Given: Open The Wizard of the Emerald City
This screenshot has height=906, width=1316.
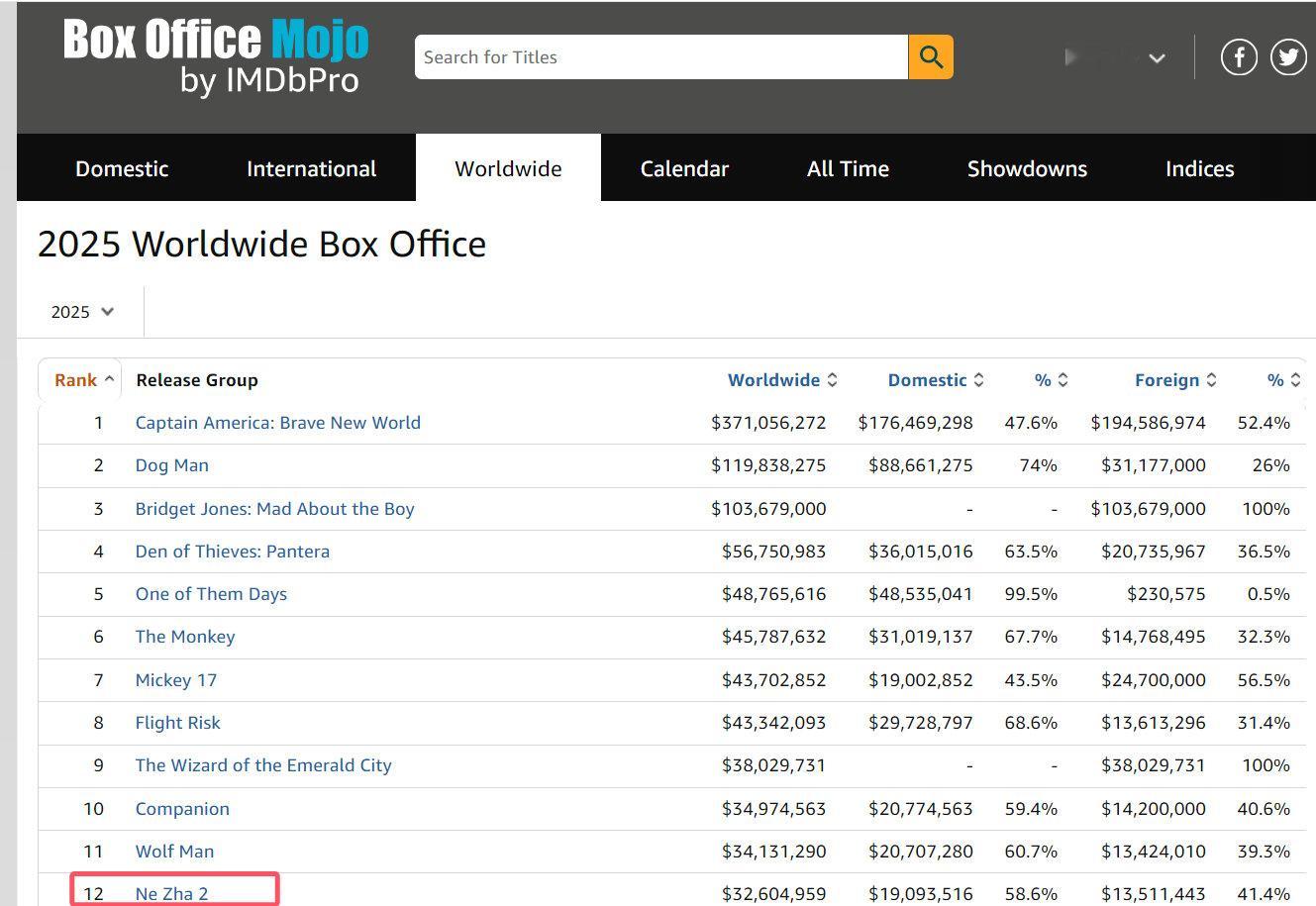Looking at the screenshot, I should [x=263, y=765].
